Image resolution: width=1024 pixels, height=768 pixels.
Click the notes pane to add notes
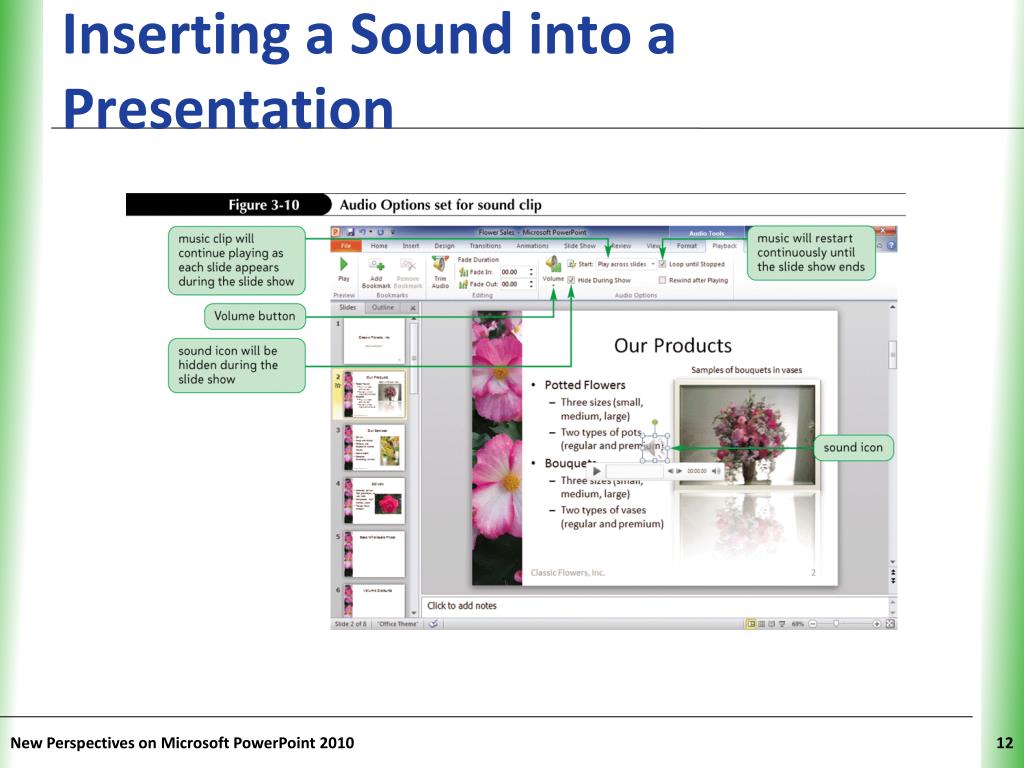click(x=655, y=605)
